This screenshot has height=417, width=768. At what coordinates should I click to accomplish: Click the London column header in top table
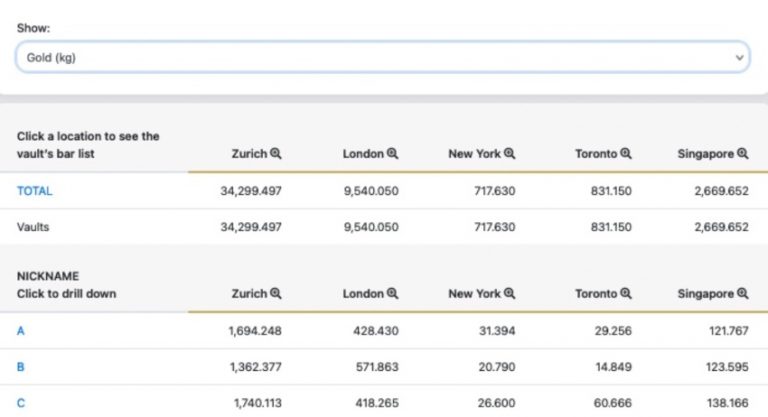(363, 154)
